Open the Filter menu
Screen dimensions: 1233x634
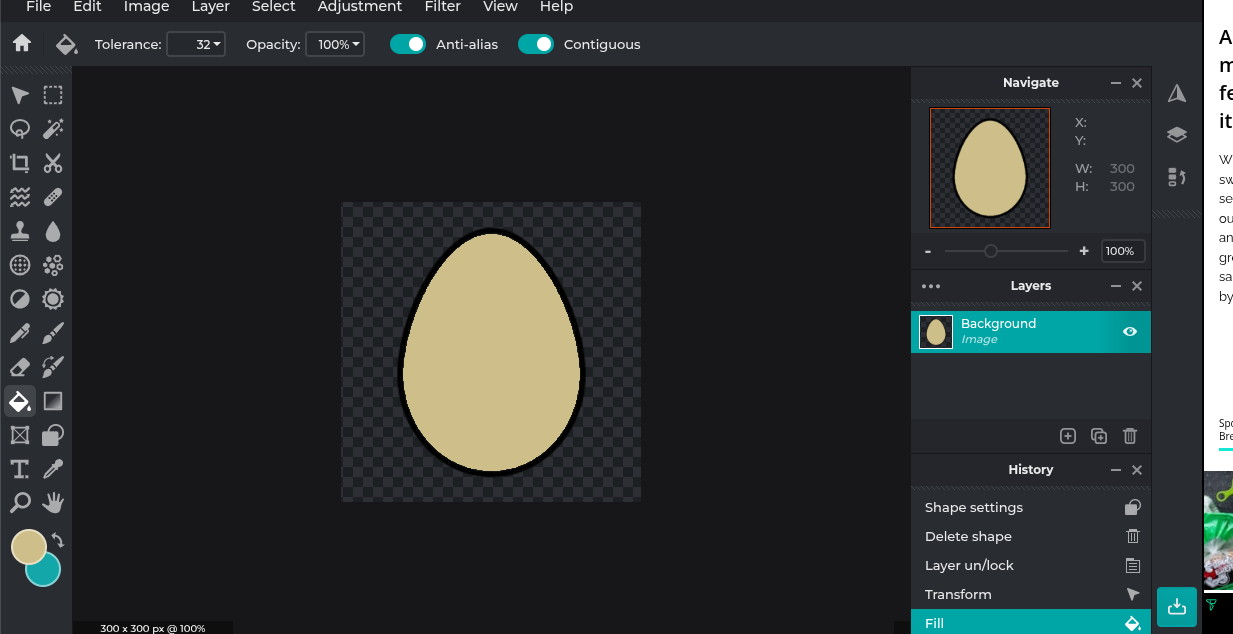click(x=442, y=7)
